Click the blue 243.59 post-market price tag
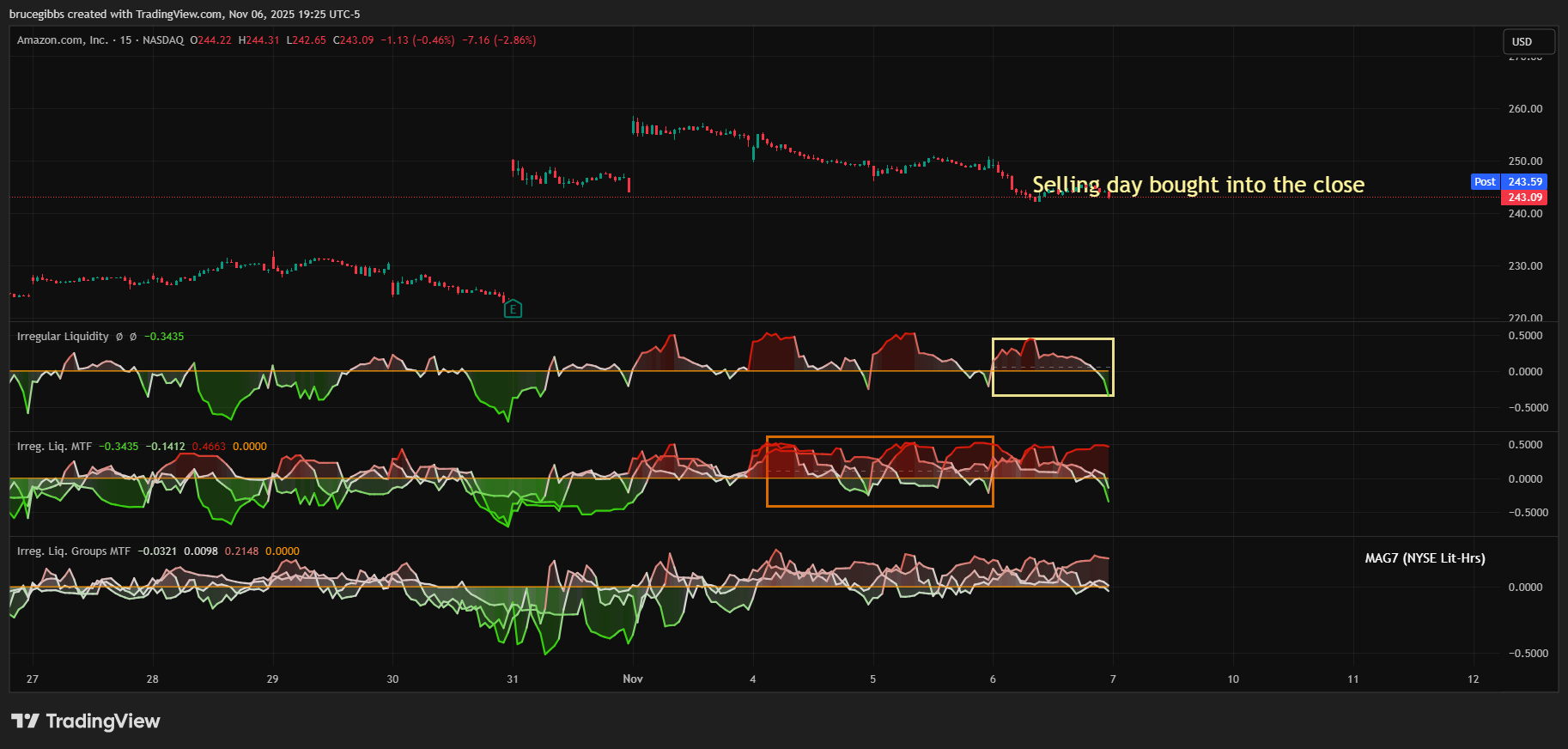 point(1525,182)
